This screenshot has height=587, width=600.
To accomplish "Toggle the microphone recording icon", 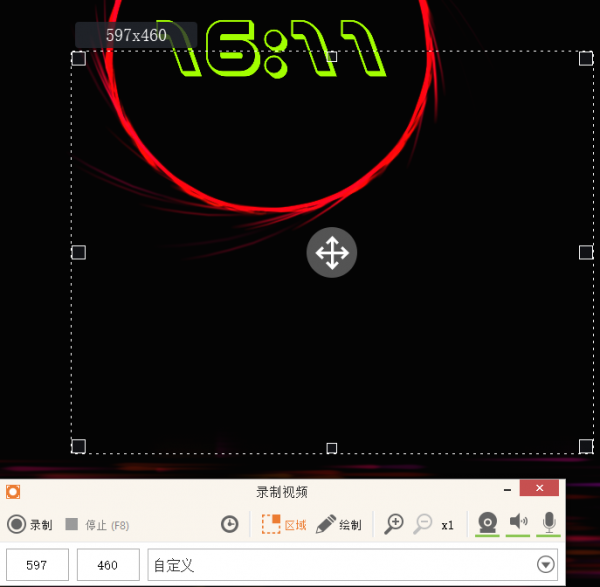I will coord(549,523).
